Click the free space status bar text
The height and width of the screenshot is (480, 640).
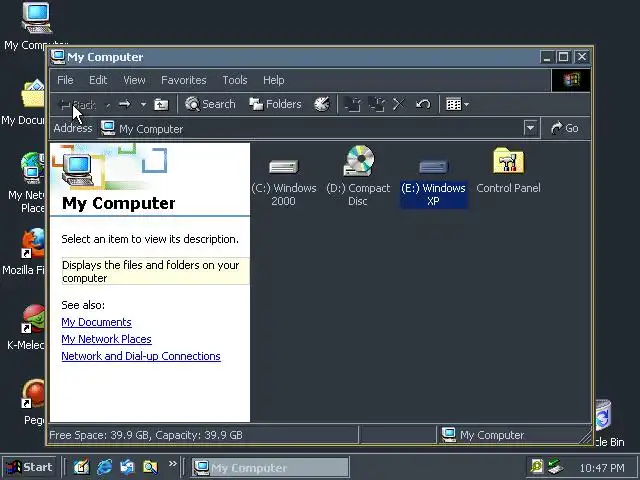click(146, 435)
